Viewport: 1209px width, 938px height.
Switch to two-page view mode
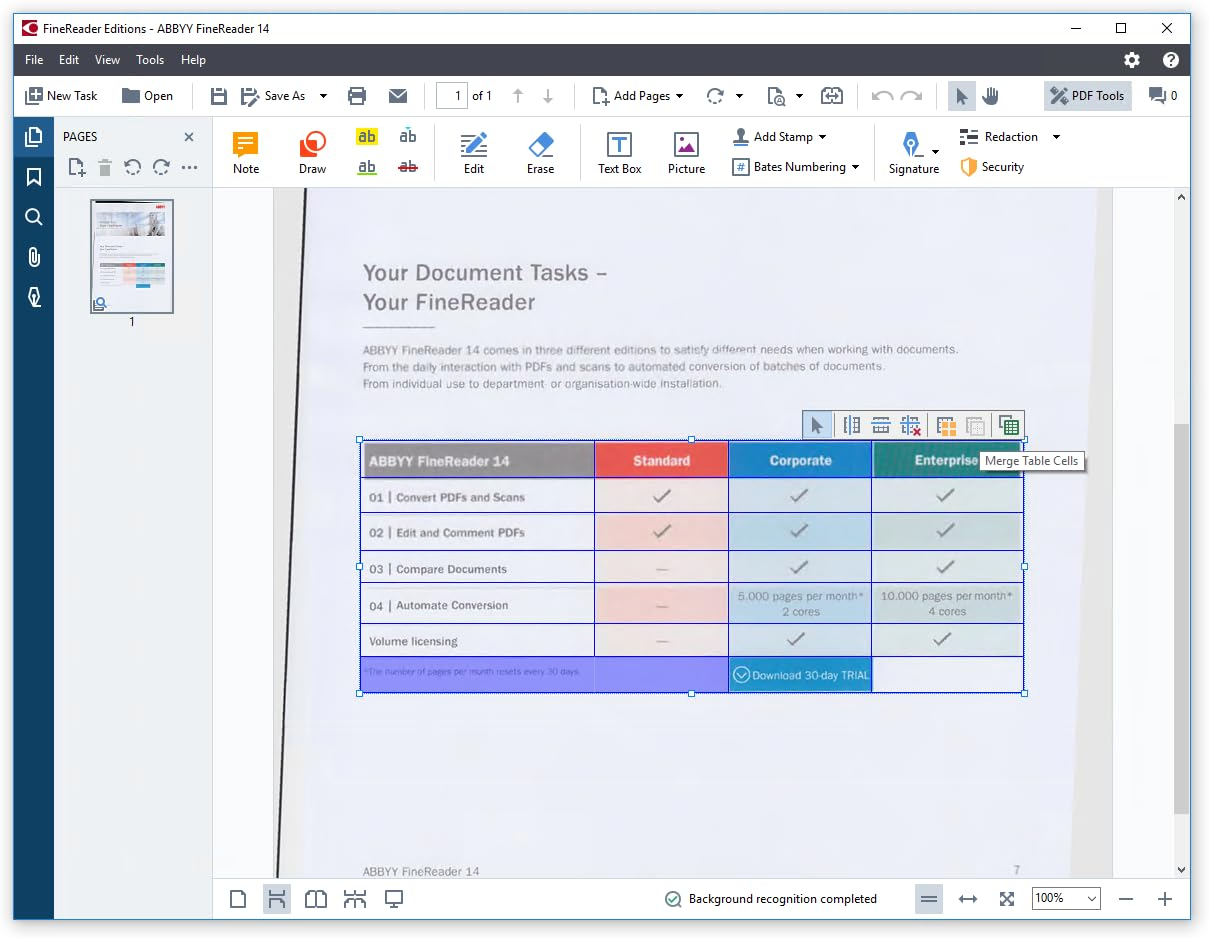[316, 899]
